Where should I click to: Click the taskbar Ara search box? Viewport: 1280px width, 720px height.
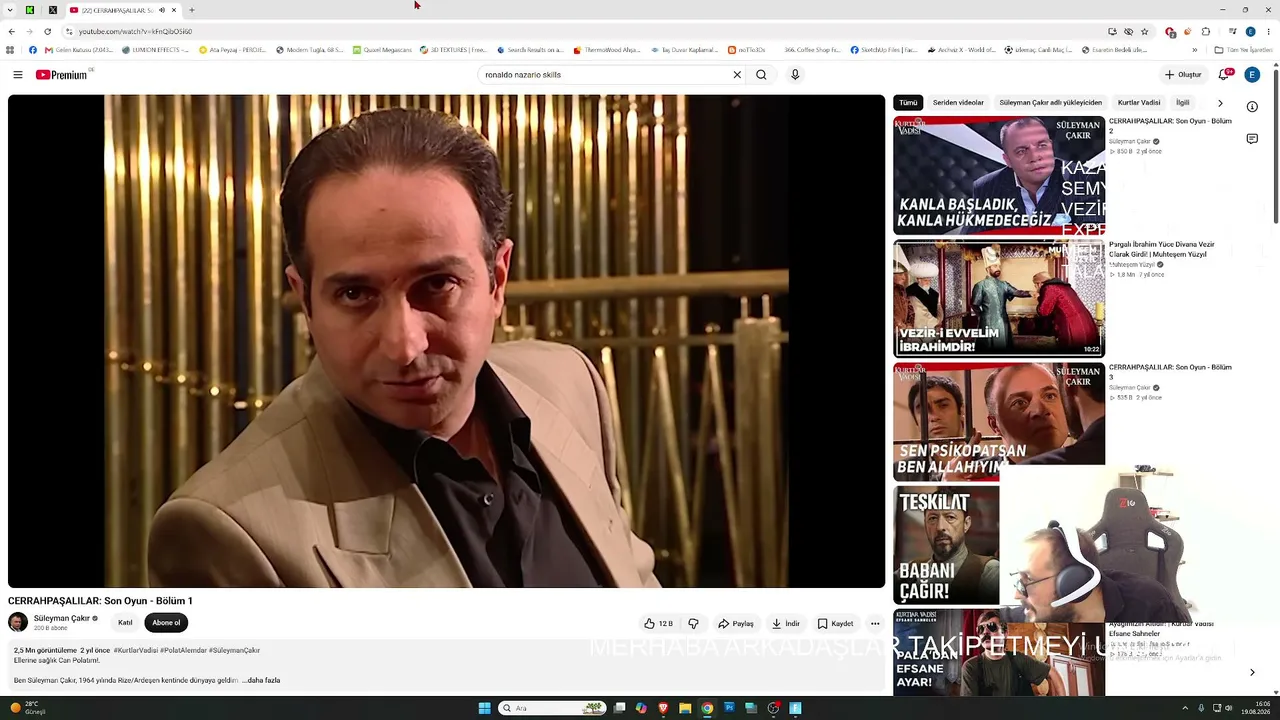[x=553, y=708]
